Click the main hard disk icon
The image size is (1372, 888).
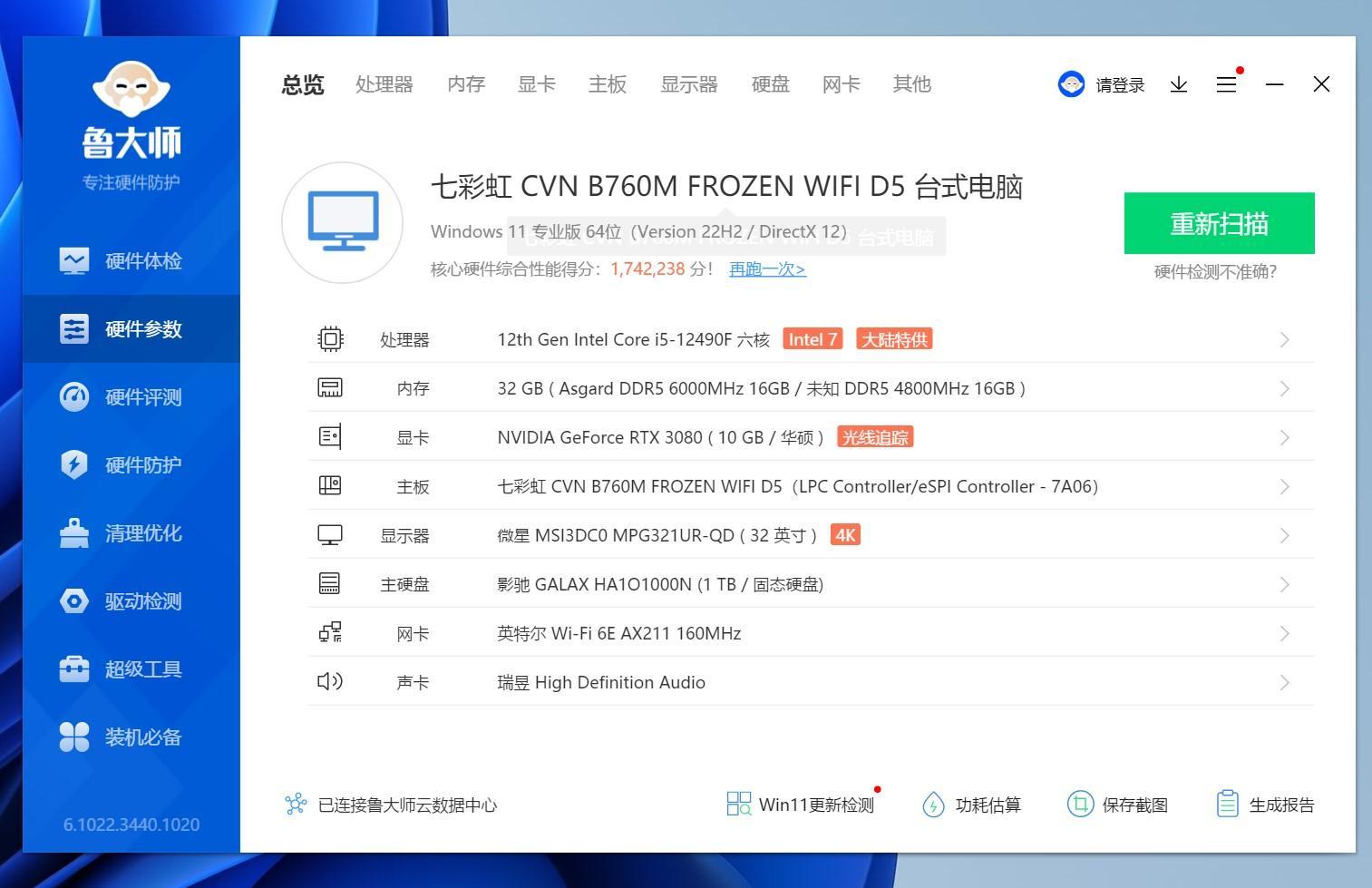tap(330, 584)
